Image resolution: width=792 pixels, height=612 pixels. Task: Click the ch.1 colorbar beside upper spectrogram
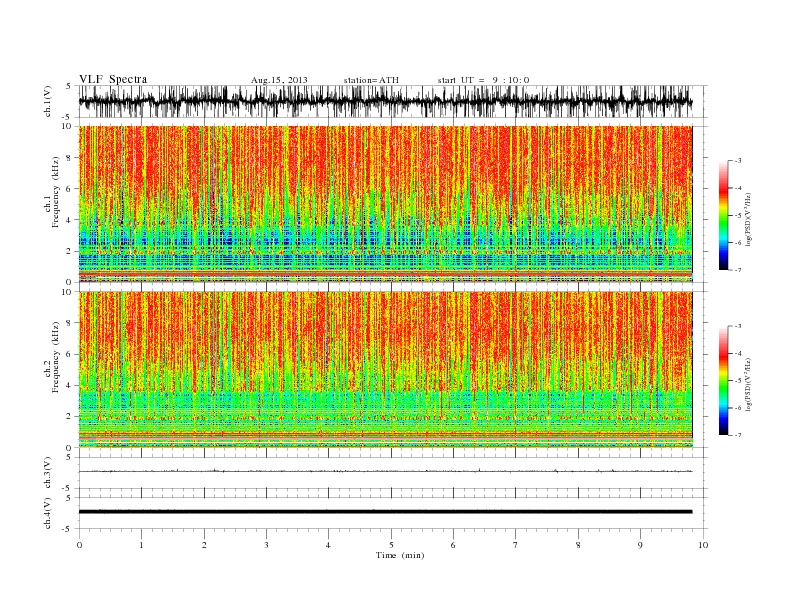coord(723,216)
